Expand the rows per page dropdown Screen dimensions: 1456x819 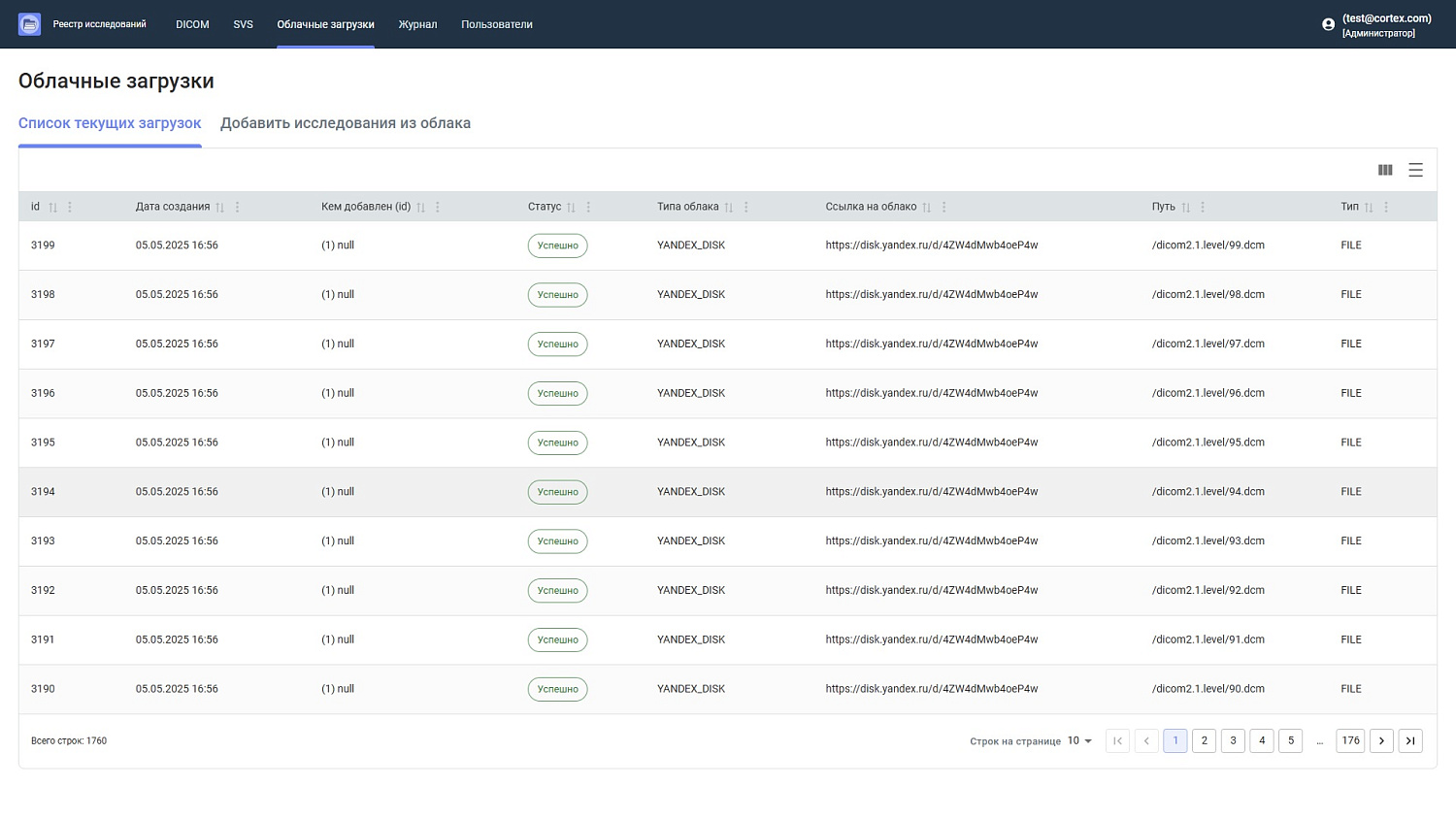(x=1080, y=740)
